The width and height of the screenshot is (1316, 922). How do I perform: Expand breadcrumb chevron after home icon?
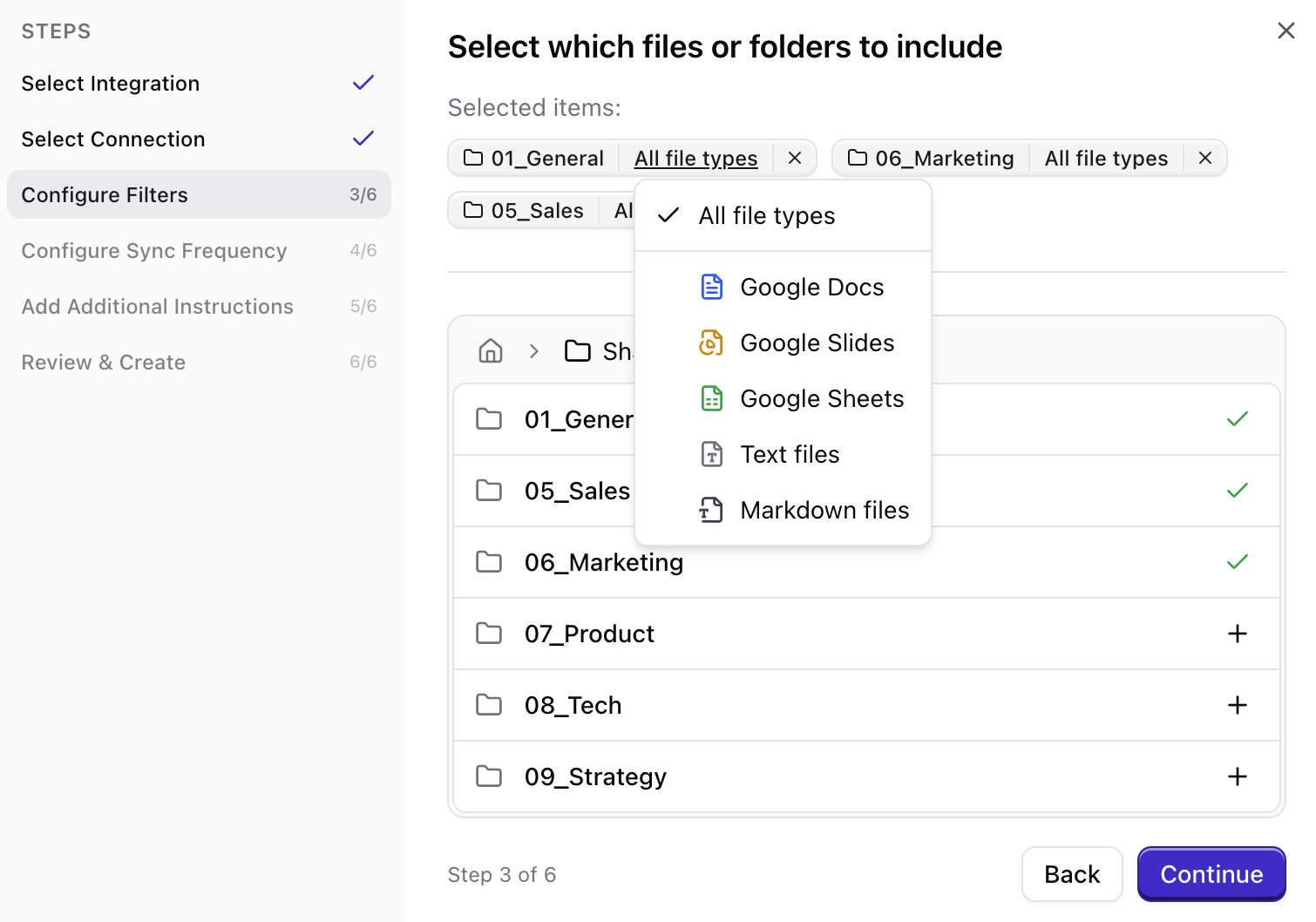pyautogui.click(x=533, y=350)
